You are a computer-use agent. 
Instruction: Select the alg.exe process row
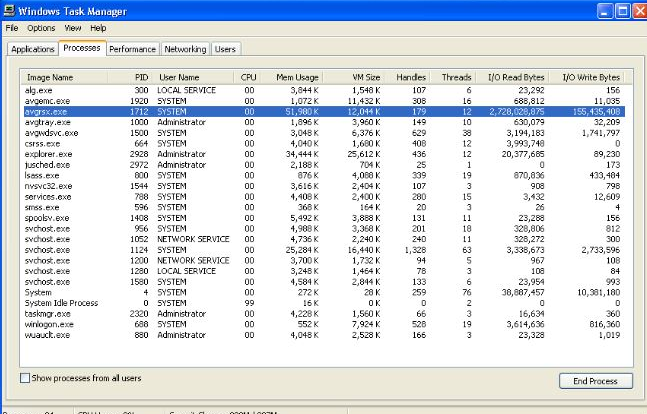coord(324,90)
